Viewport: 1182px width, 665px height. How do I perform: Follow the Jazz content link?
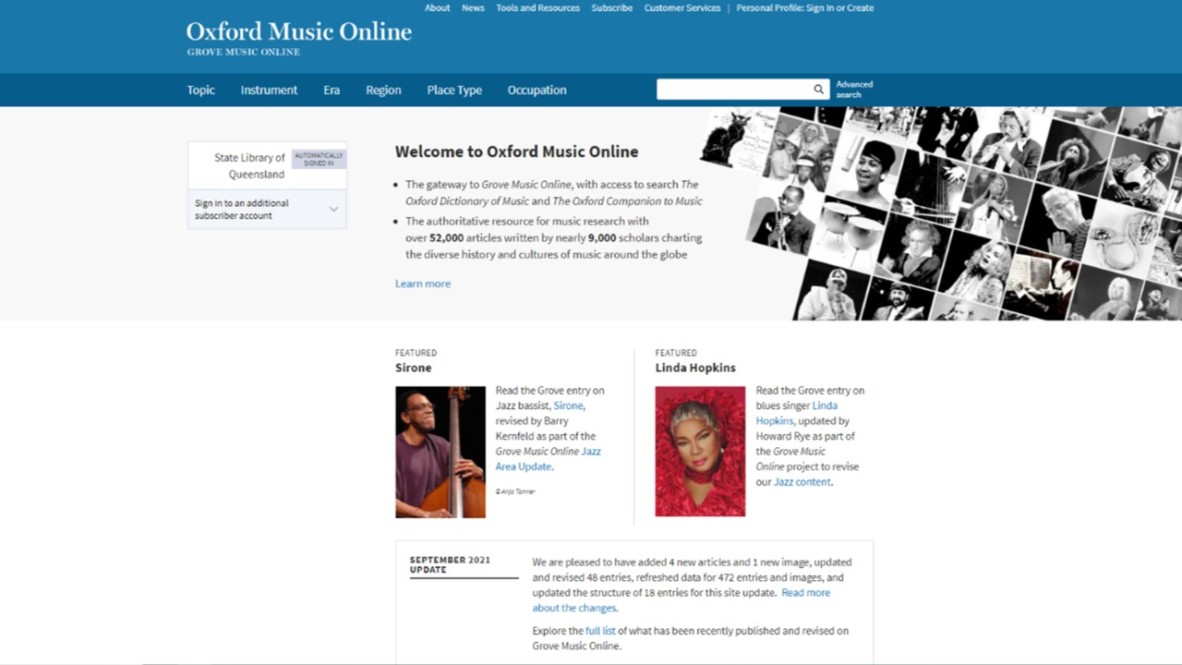coord(802,482)
